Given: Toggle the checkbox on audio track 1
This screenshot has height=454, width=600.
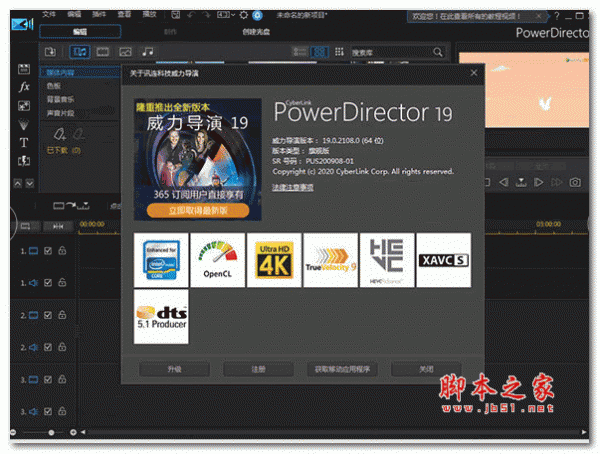Looking at the screenshot, I should coord(48,283).
